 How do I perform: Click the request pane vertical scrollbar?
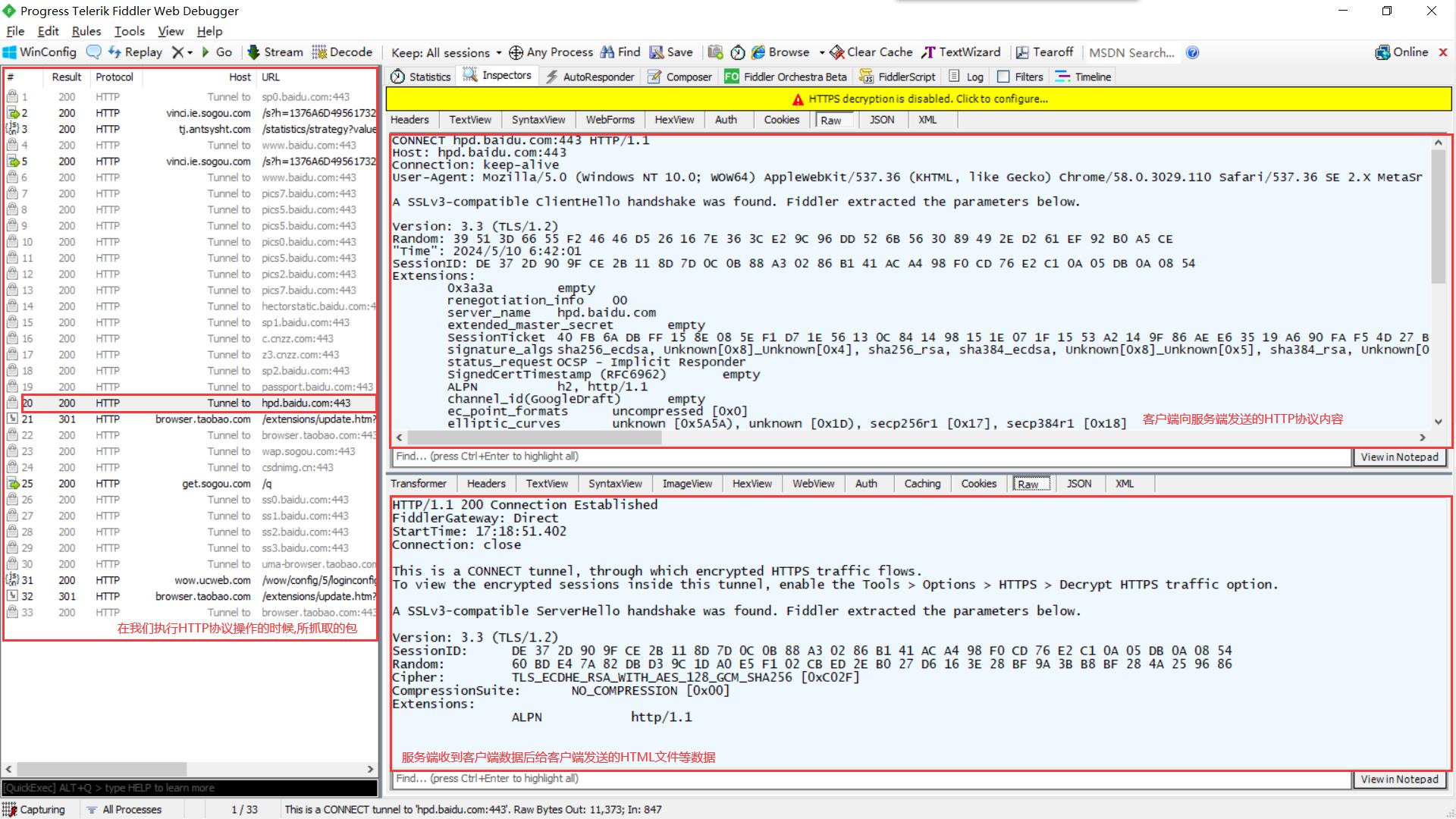click(1438, 217)
